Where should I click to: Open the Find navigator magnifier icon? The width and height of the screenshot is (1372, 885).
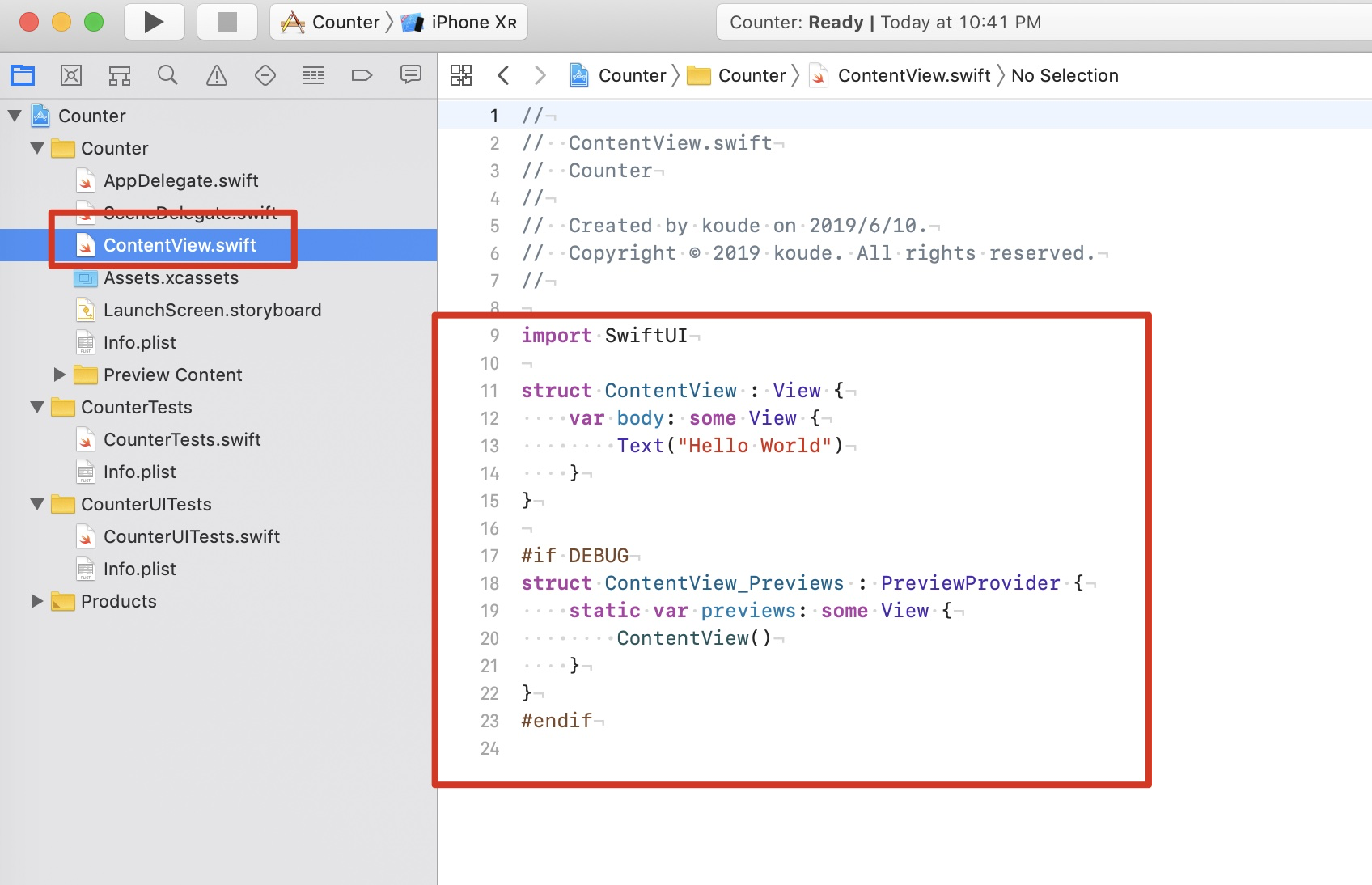(168, 75)
